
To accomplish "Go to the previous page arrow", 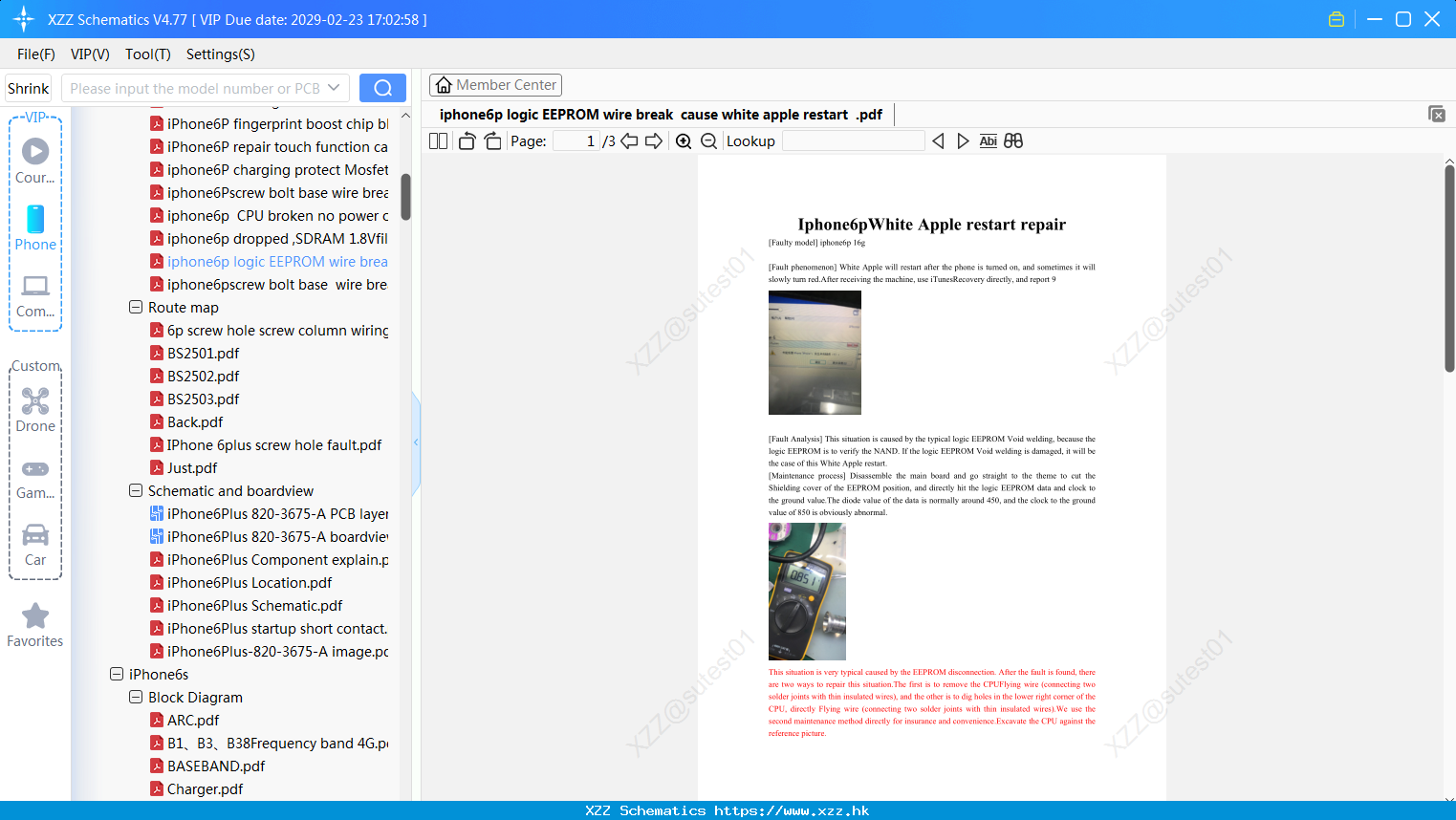I will click(x=629, y=140).
